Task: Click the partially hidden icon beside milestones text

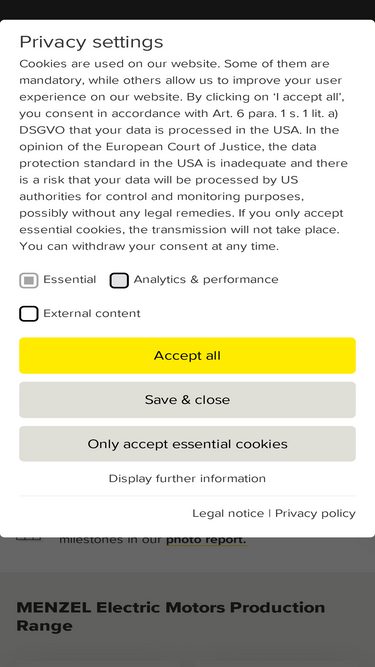Action: click(x=29, y=539)
